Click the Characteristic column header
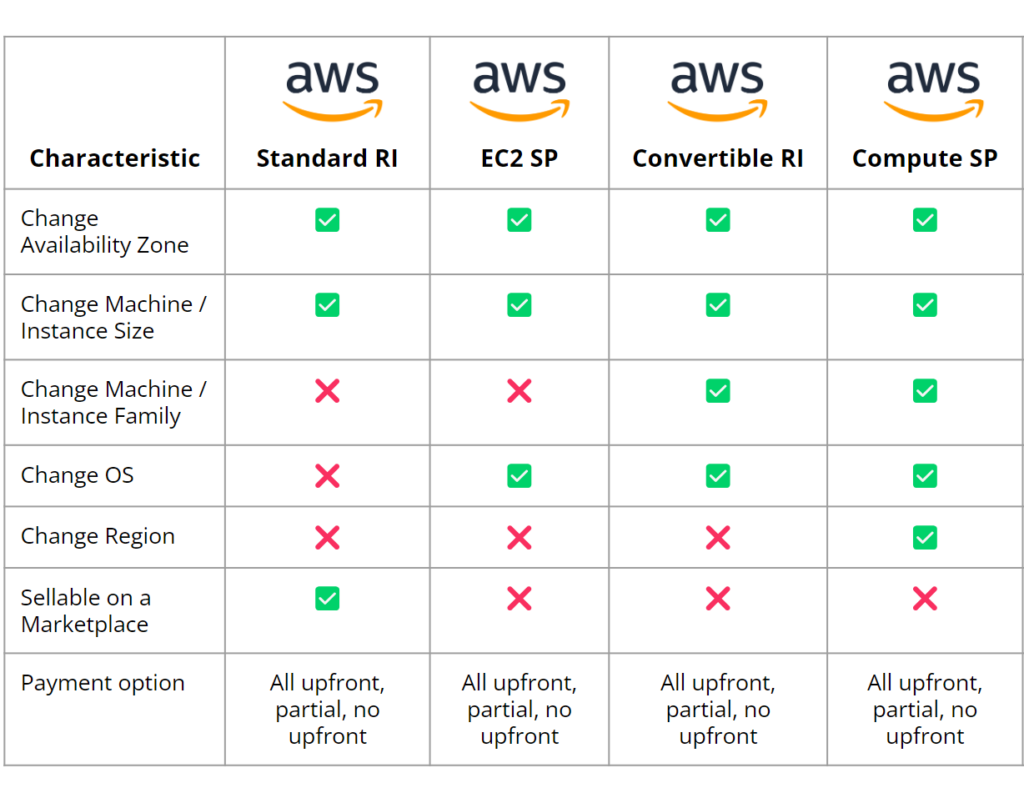The height and width of the screenshot is (798, 1024). tap(115, 158)
